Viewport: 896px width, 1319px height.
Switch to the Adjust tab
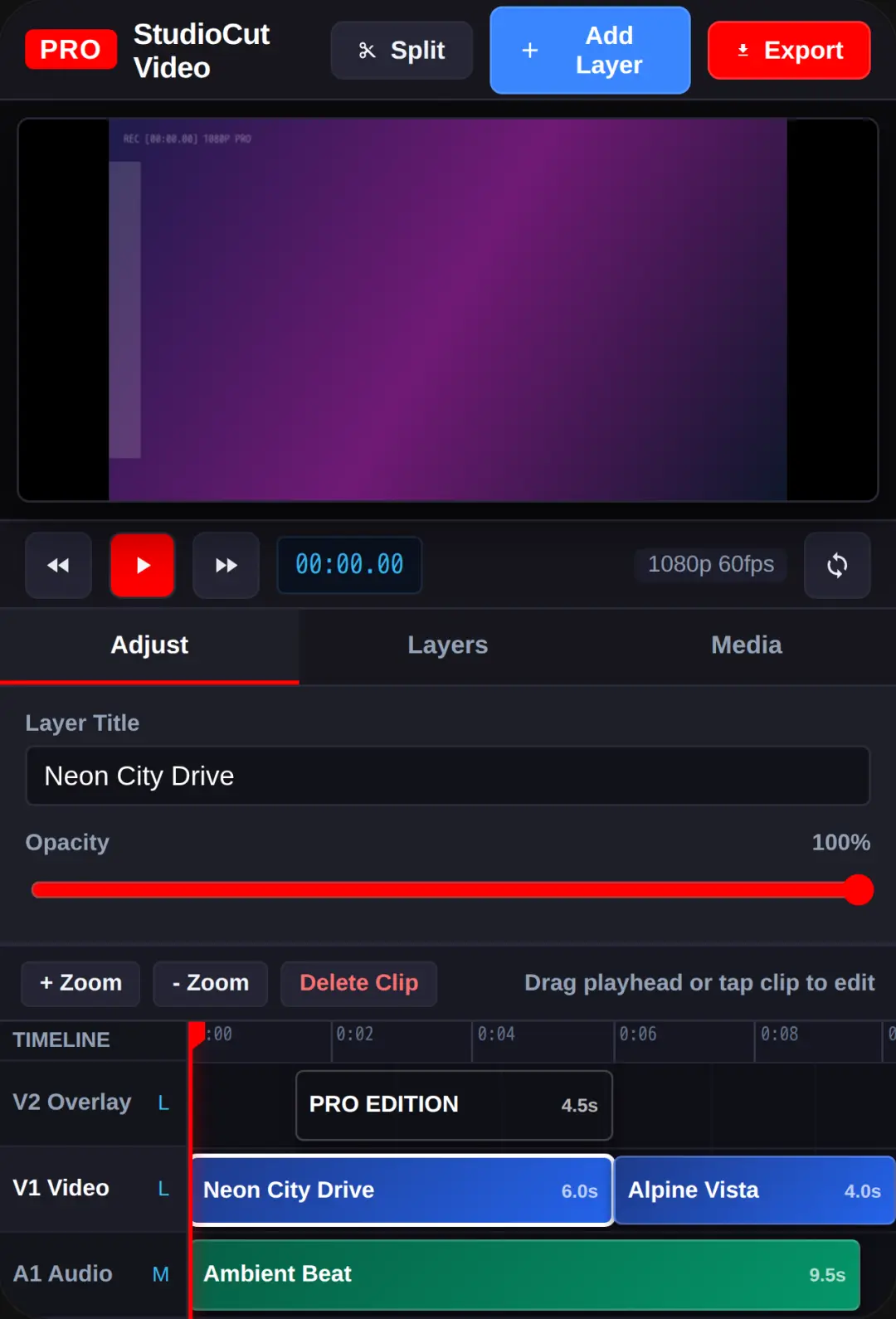click(149, 645)
